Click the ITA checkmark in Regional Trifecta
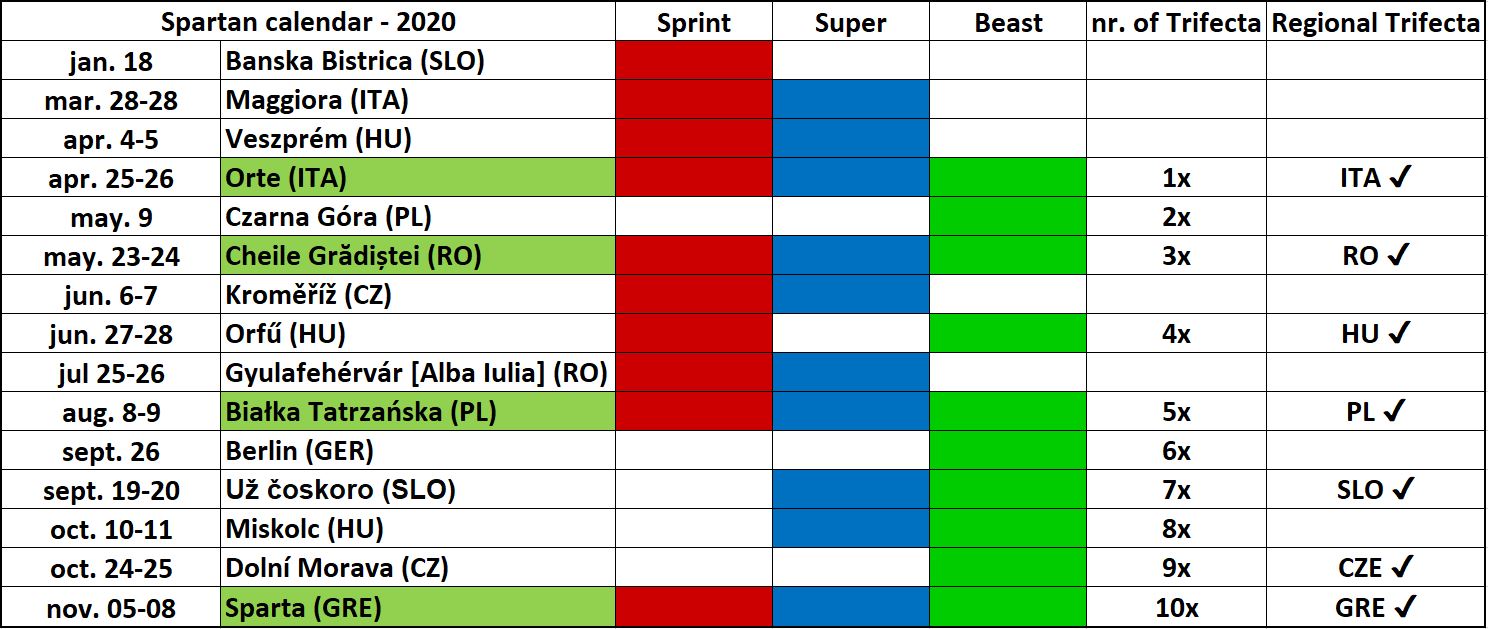Image resolution: width=1488 pixels, height=629 pixels. (1398, 178)
